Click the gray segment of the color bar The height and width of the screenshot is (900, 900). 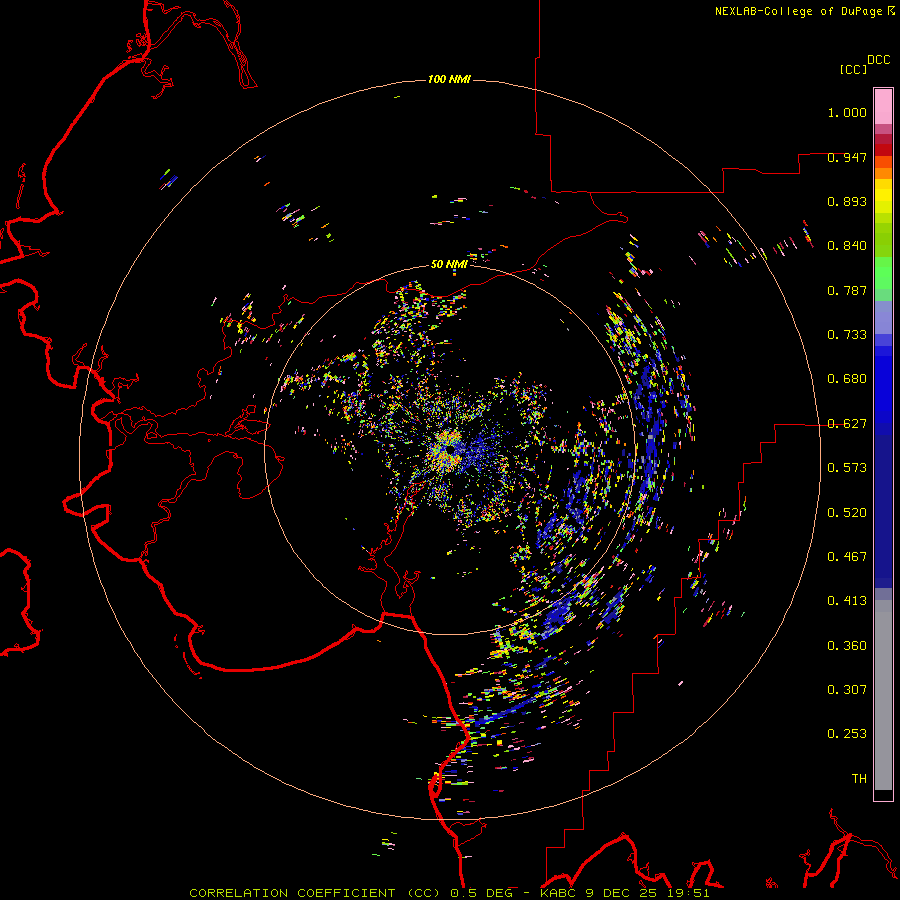tap(883, 695)
